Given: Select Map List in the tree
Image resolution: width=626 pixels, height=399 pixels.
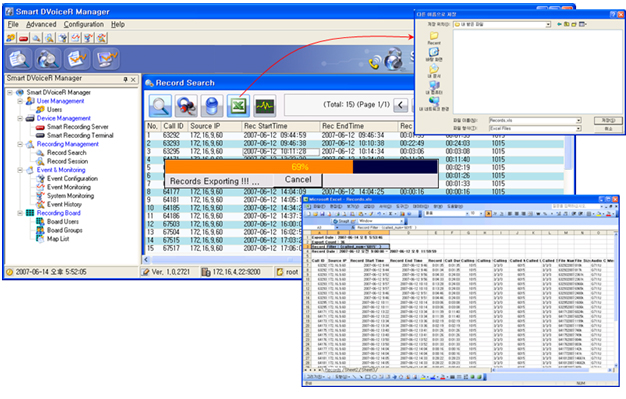Looking at the screenshot, I should point(58,239).
